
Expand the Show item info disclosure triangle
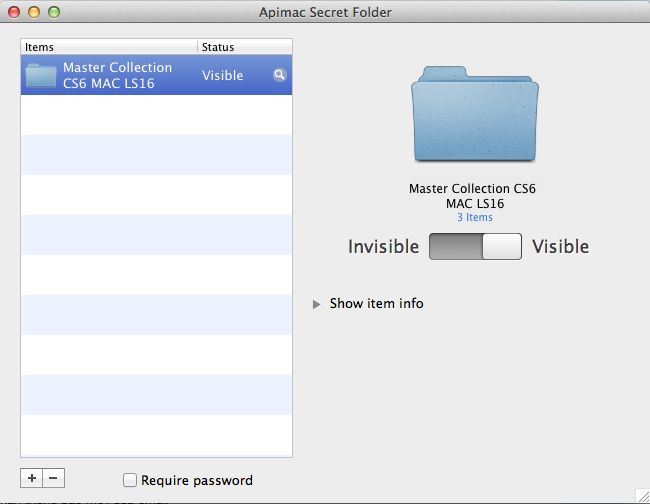317,304
